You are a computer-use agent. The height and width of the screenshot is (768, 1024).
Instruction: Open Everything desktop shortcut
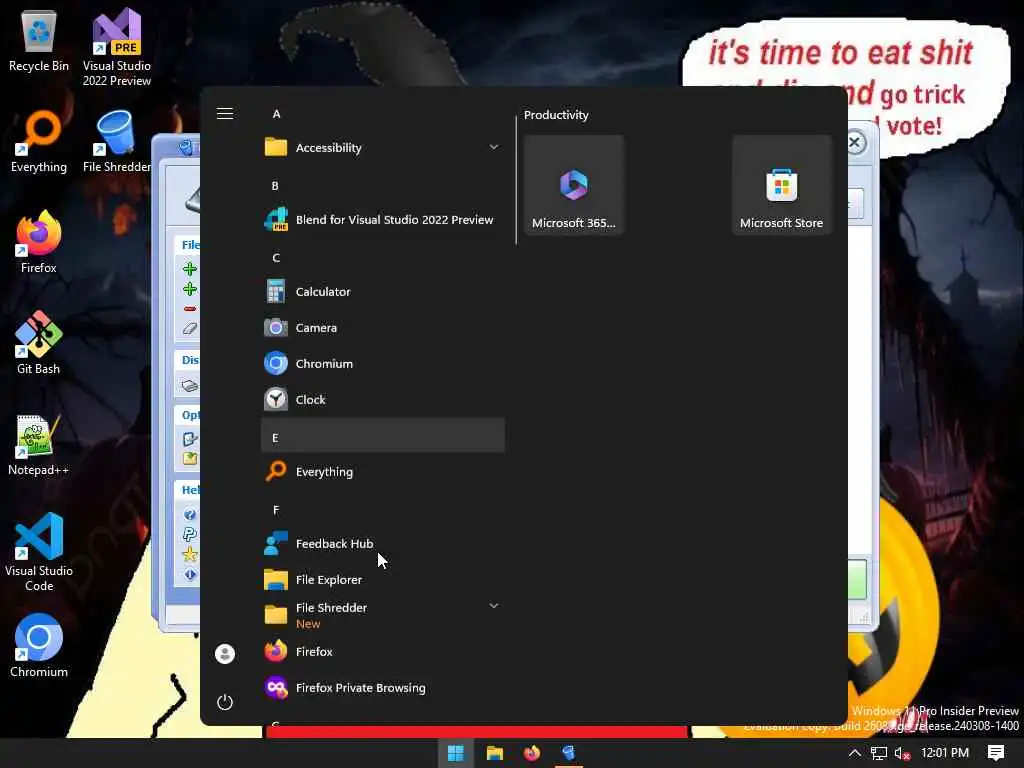pyautogui.click(x=39, y=142)
